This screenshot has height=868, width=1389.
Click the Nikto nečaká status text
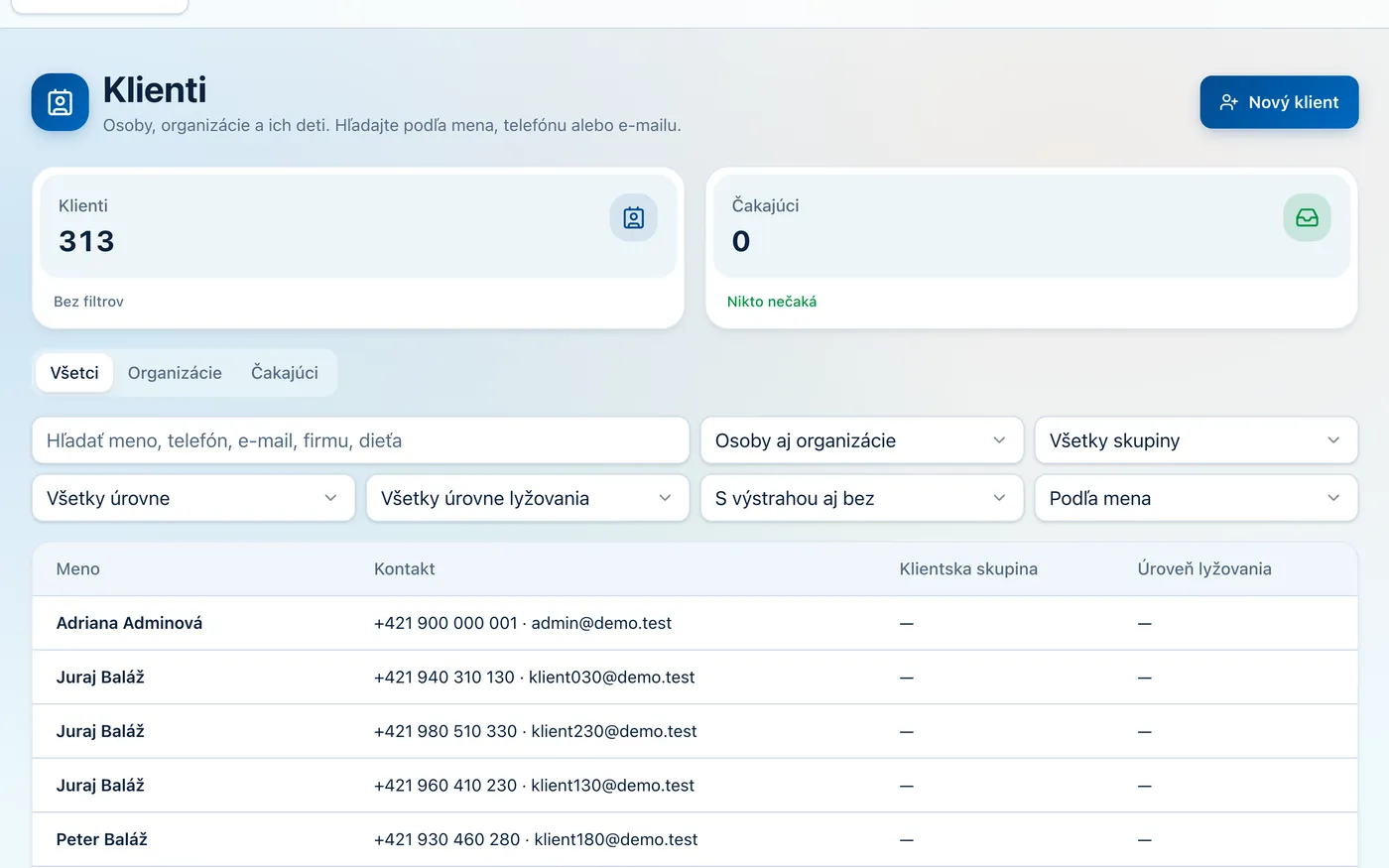(772, 302)
